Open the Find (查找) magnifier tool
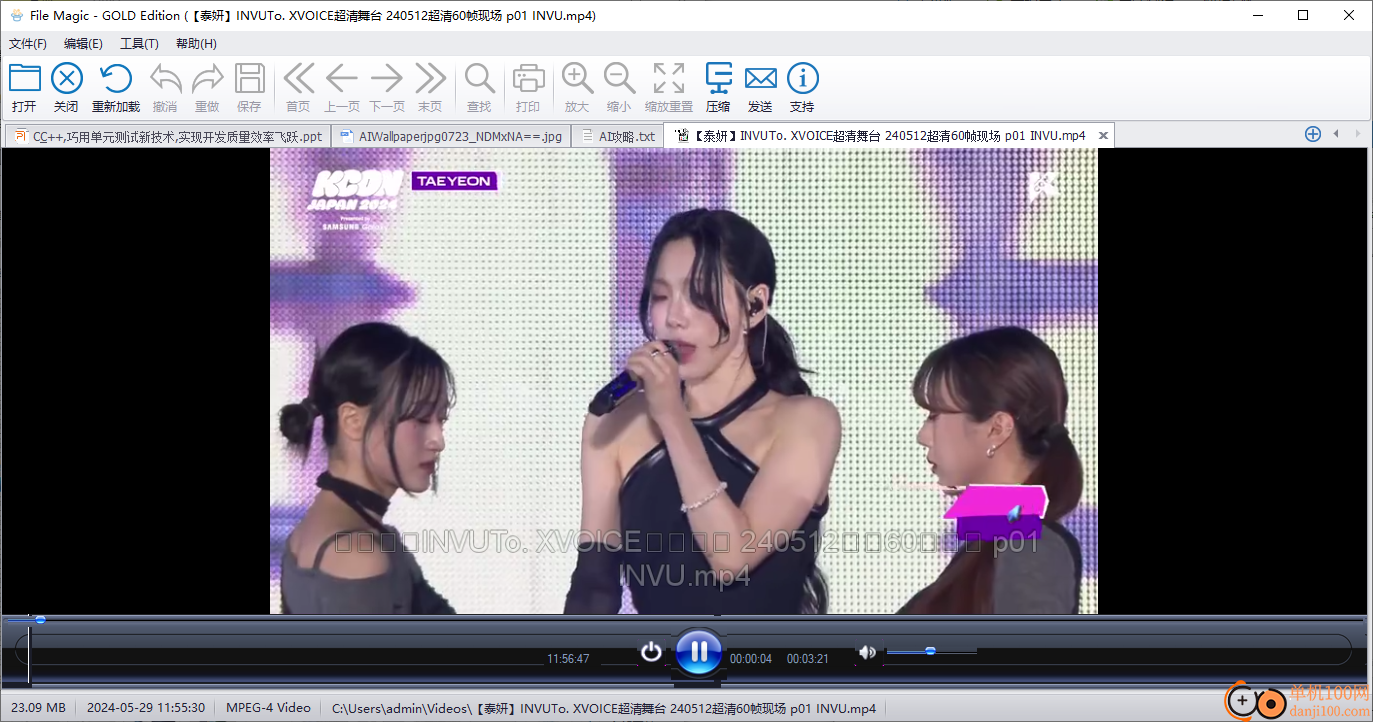The width and height of the screenshot is (1373, 722). pyautogui.click(x=479, y=79)
